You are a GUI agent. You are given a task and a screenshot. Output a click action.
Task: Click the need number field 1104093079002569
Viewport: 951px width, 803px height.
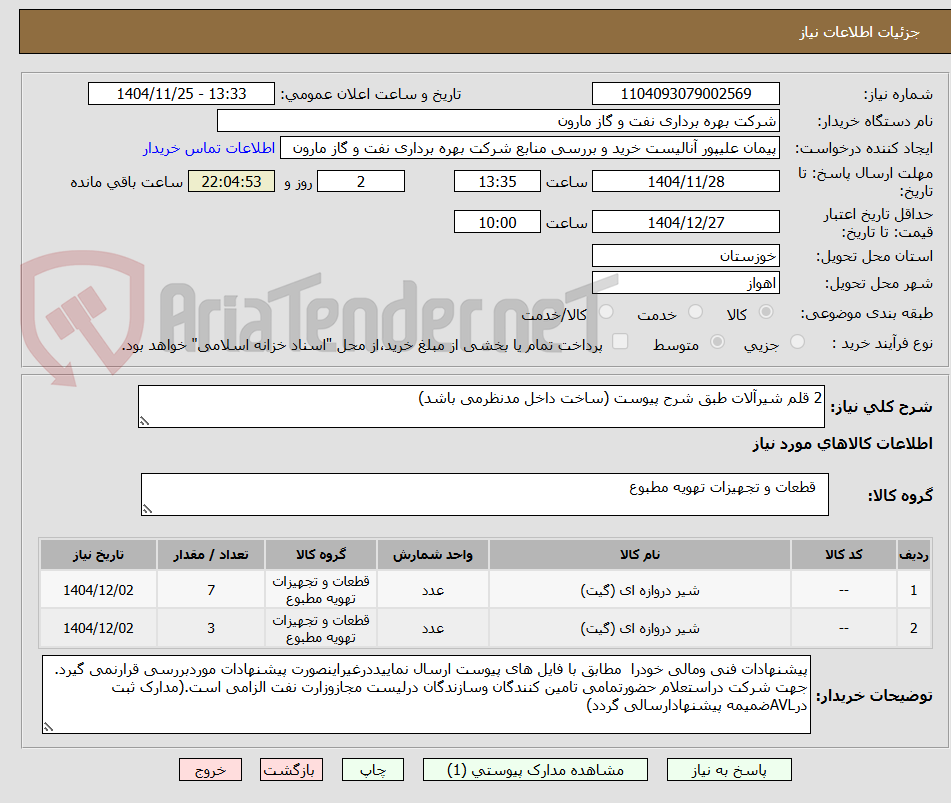tap(686, 94)
